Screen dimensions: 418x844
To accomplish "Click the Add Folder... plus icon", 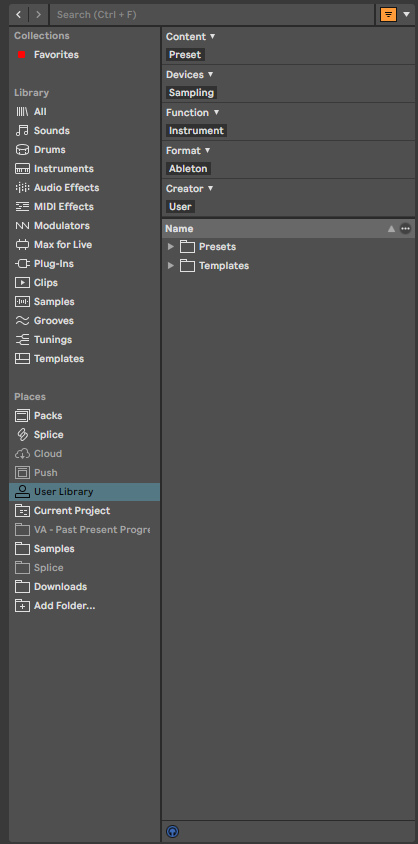I will [x=22, y=606].
